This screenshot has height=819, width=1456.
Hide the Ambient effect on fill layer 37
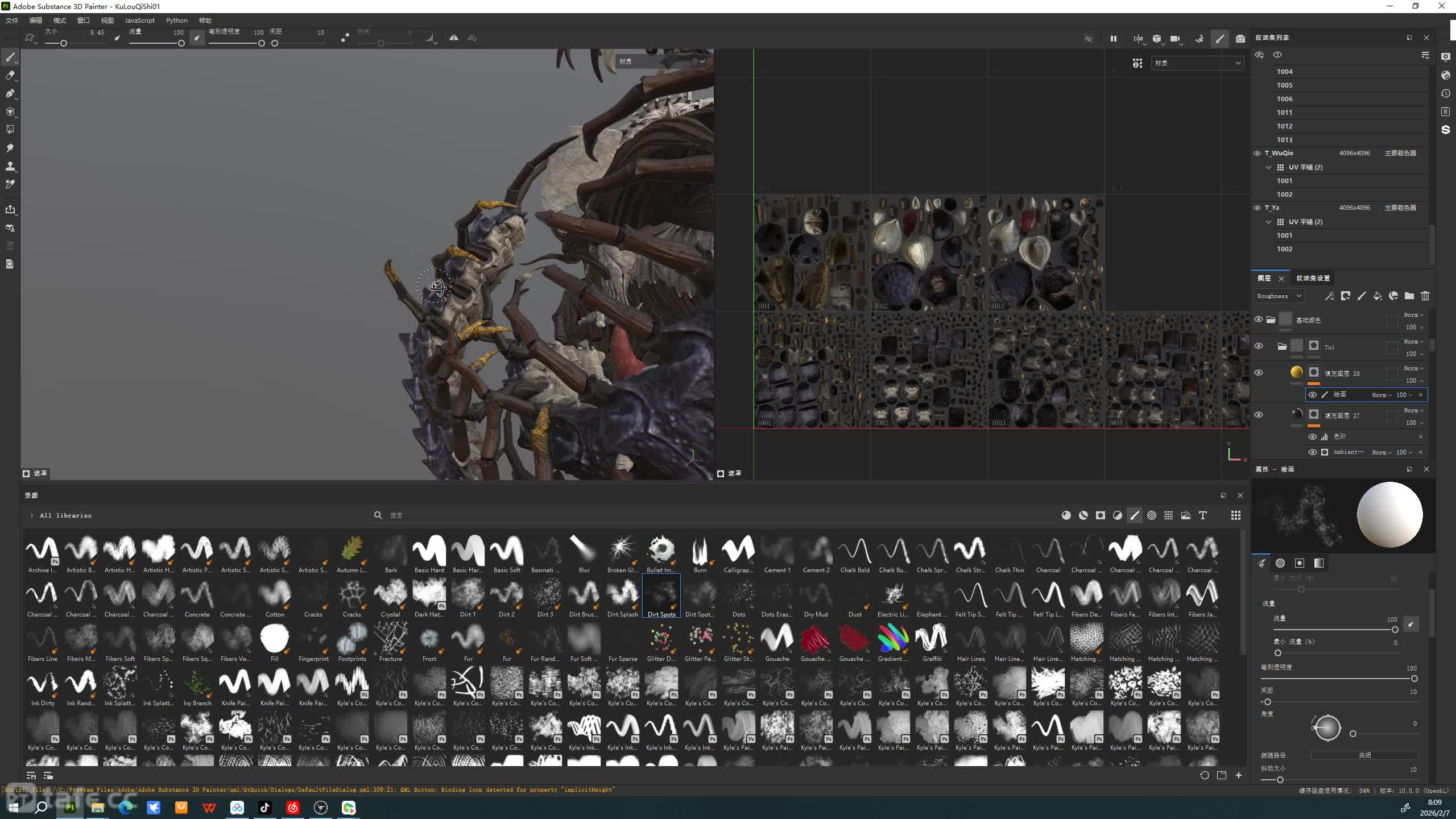[x=1312, y=452]
